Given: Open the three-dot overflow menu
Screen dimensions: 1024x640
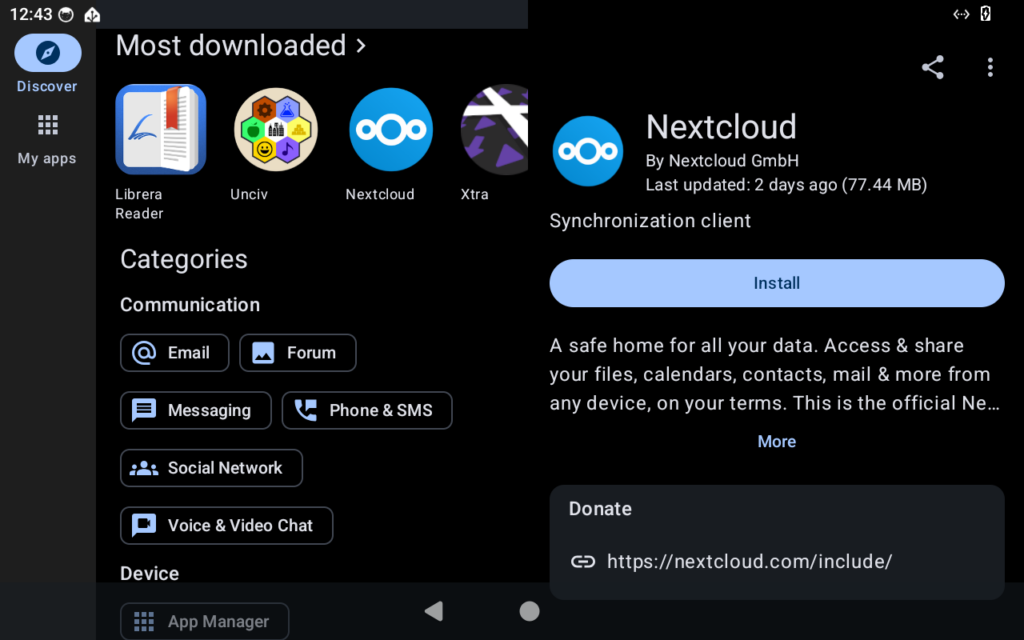Looking at the screenshot, I should 990,67.
